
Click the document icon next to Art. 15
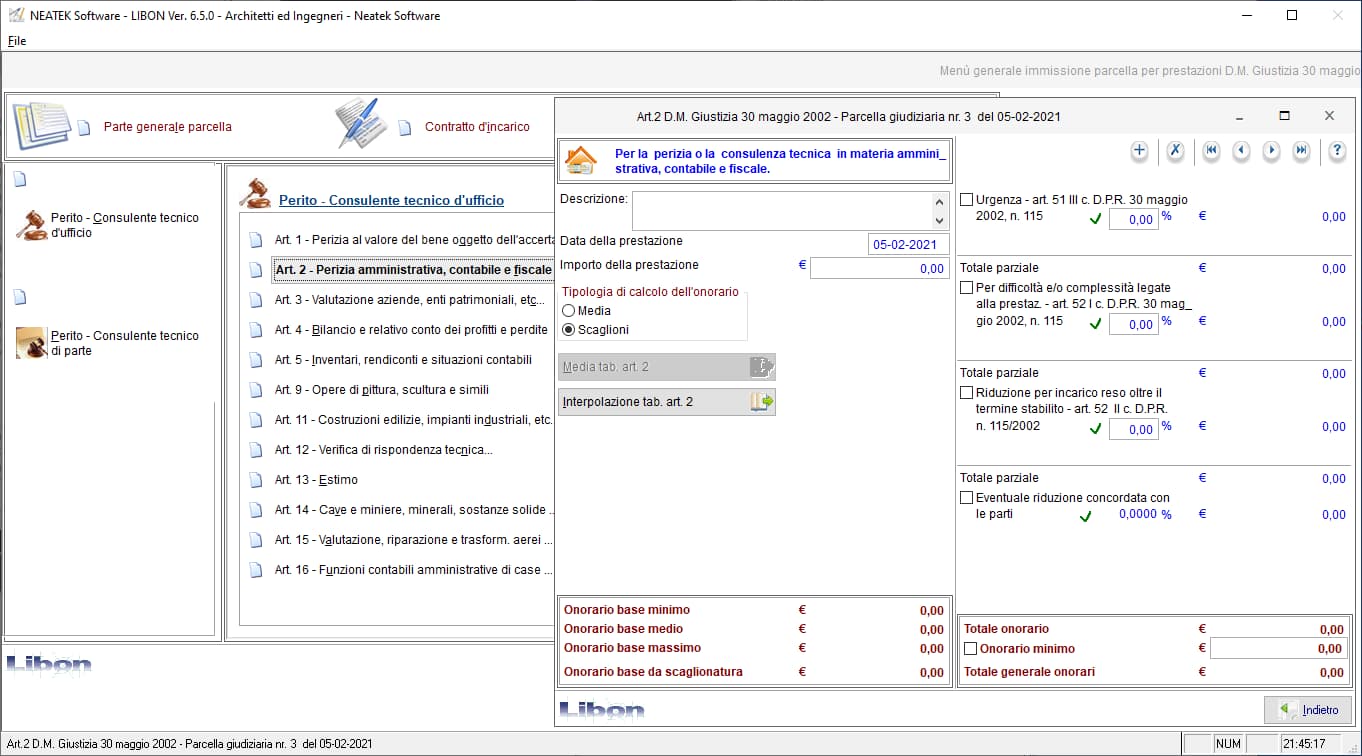[256, 540]
